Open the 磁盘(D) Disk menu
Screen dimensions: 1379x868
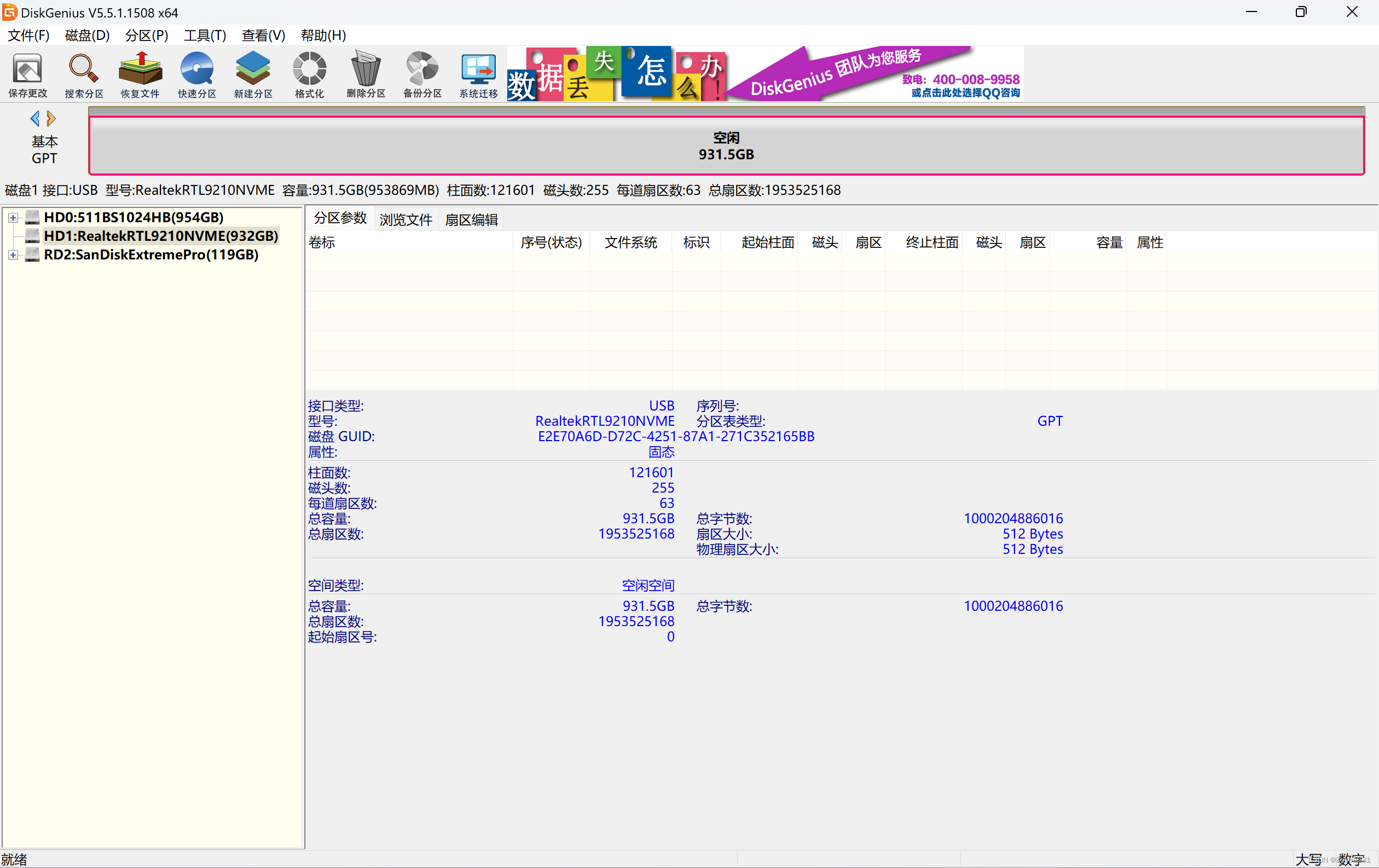[x=86, y=36]
